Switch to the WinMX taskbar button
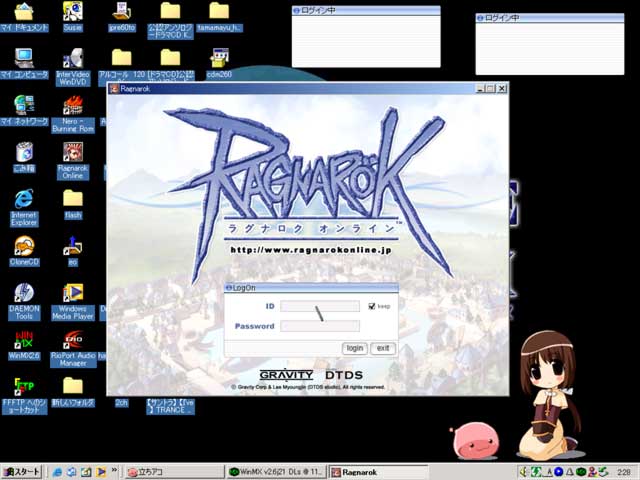Viewport: 640px width, 480px height. pos(276,471)
